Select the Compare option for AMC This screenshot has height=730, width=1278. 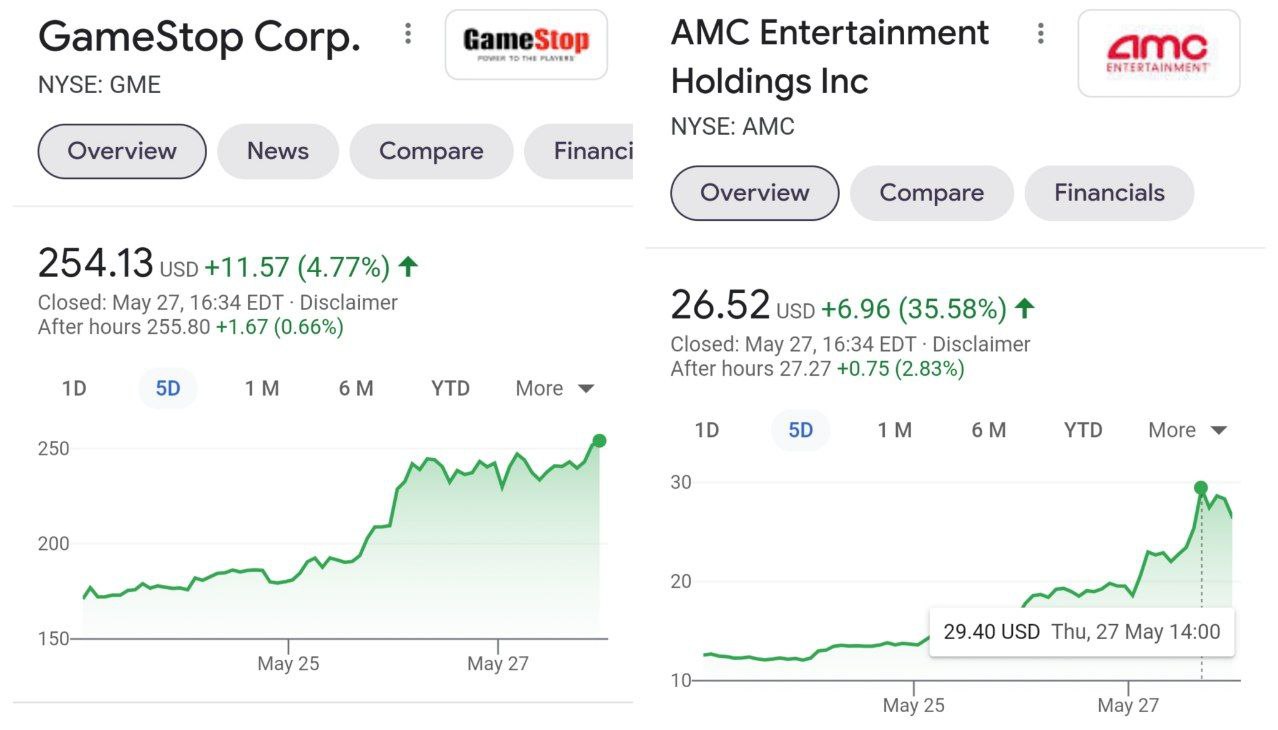[x=931, y=193]
